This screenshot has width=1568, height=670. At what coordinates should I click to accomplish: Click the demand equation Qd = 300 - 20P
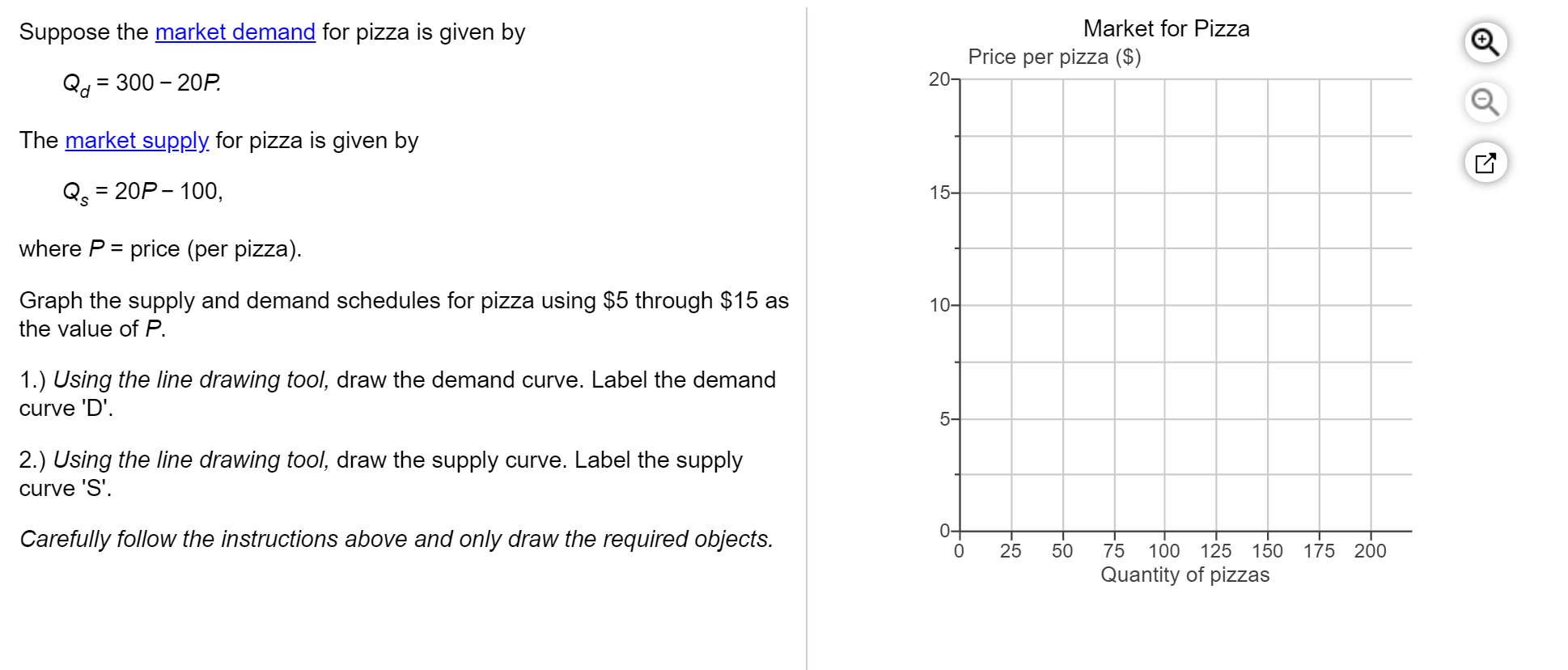[142, 83]
